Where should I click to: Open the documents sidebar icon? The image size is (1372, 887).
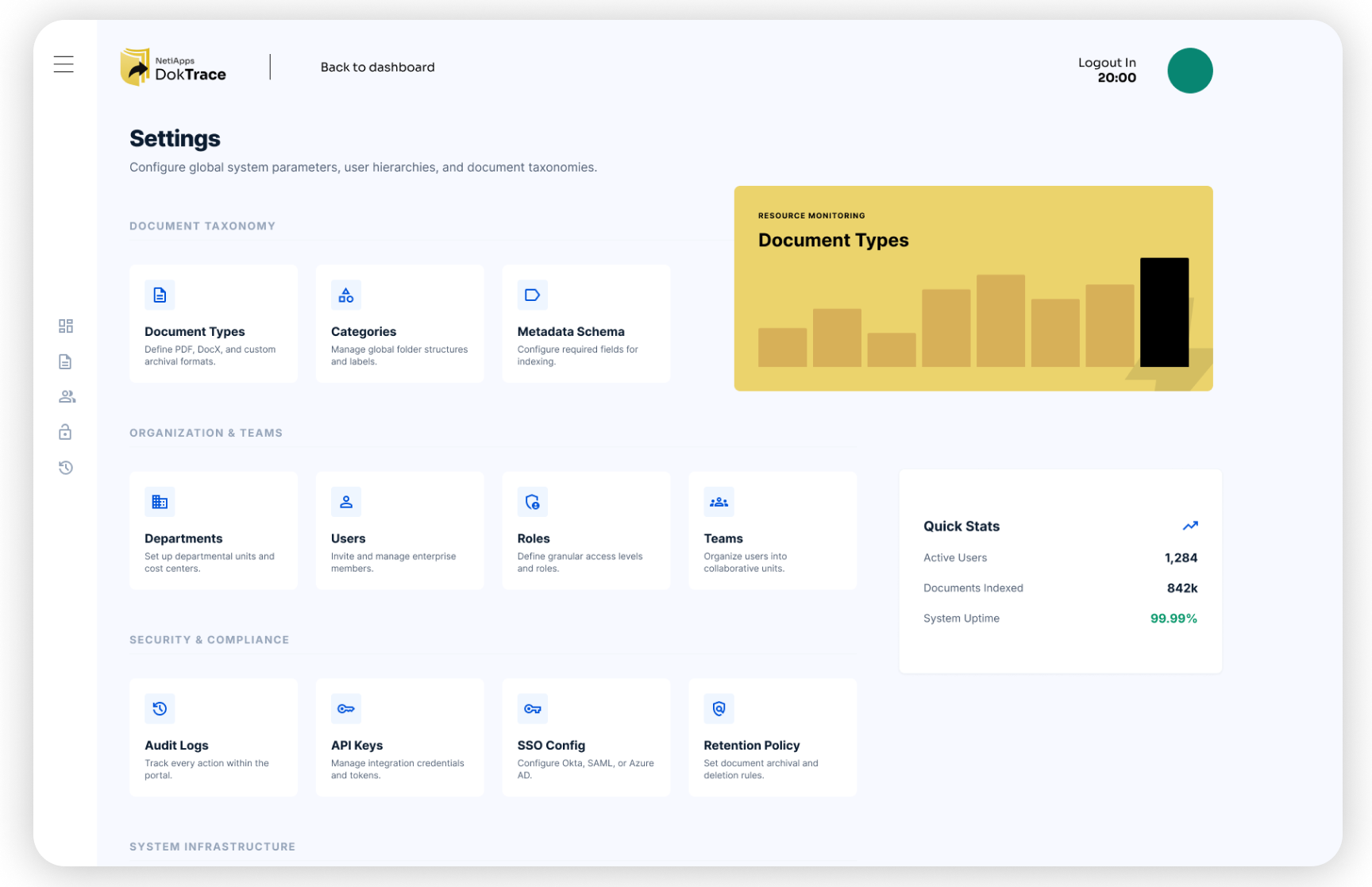(x=66, y=362)
